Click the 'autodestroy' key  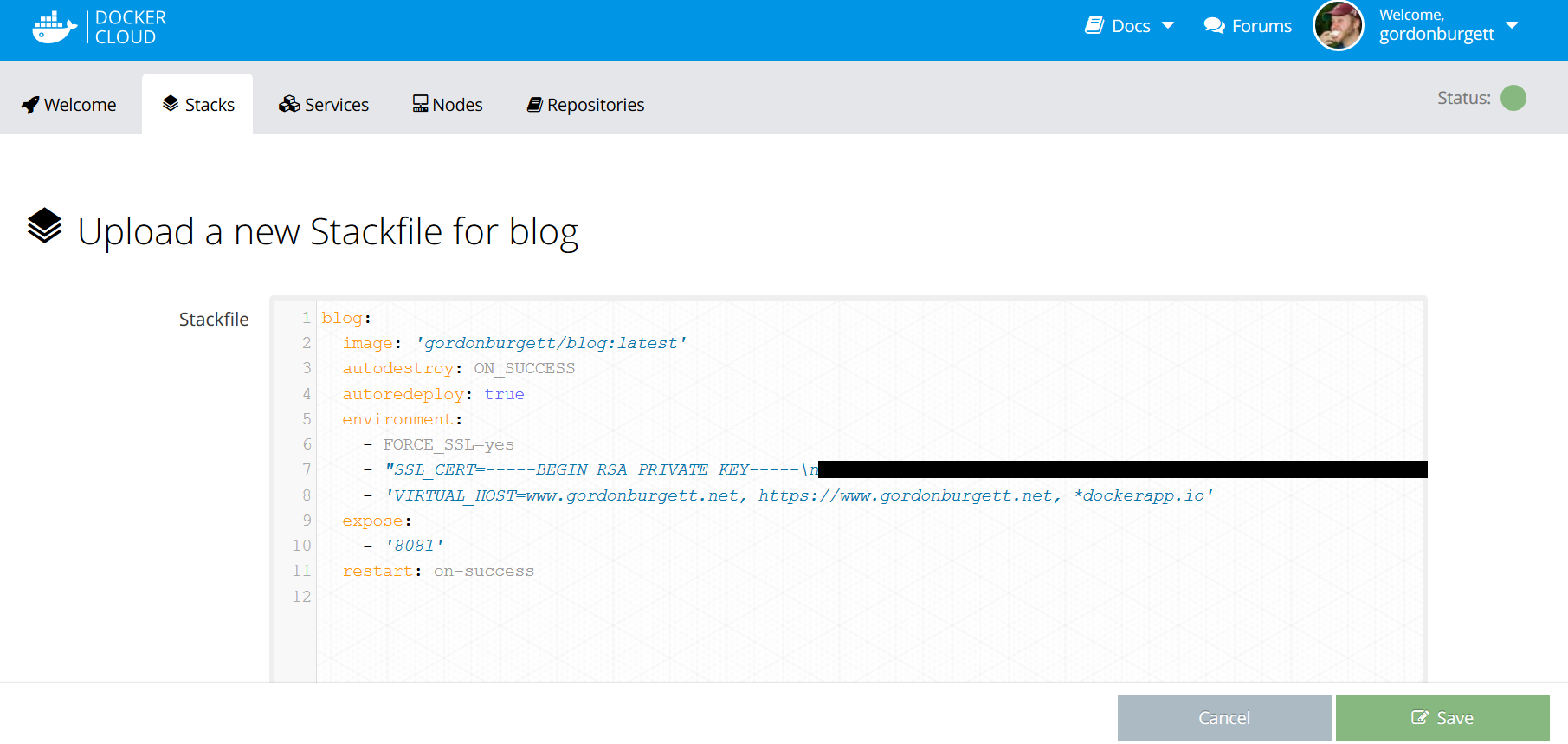click(x=397, y=368)
